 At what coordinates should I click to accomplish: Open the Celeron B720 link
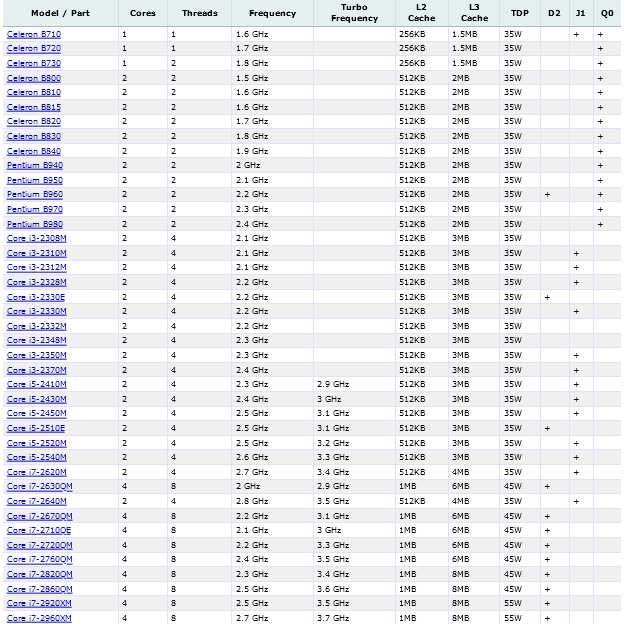click(x=34, y=48)
